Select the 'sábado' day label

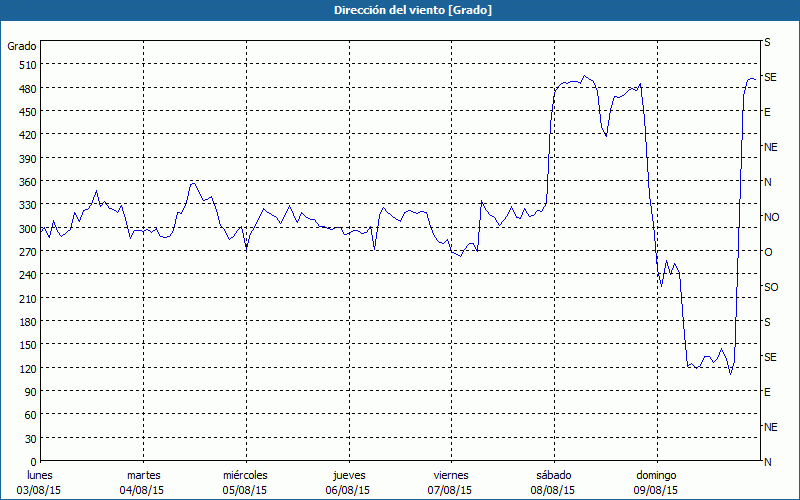[553, 475]
